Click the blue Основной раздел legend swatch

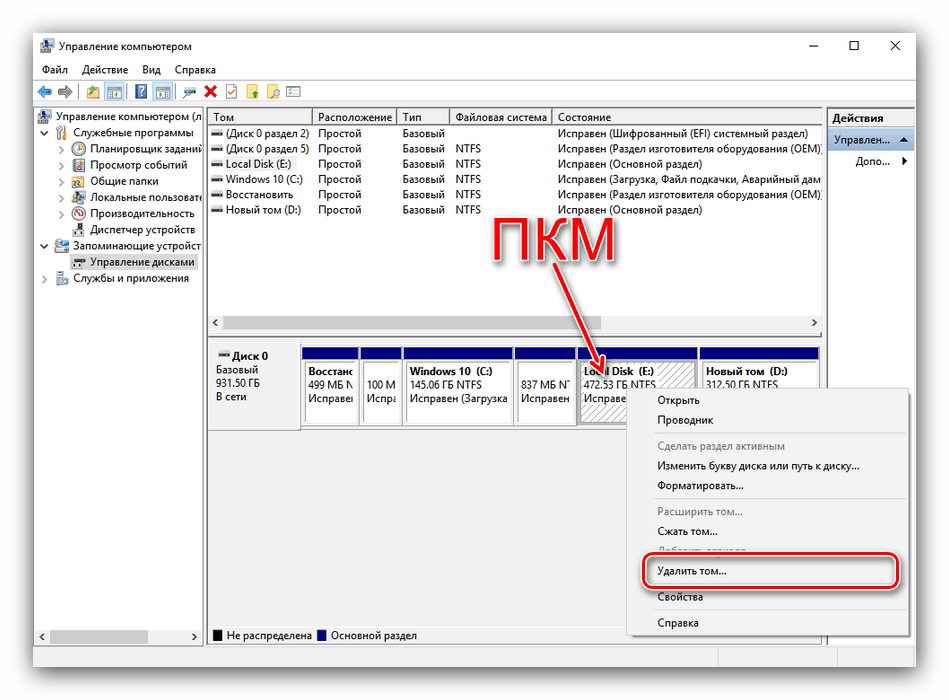click(321, 635)
